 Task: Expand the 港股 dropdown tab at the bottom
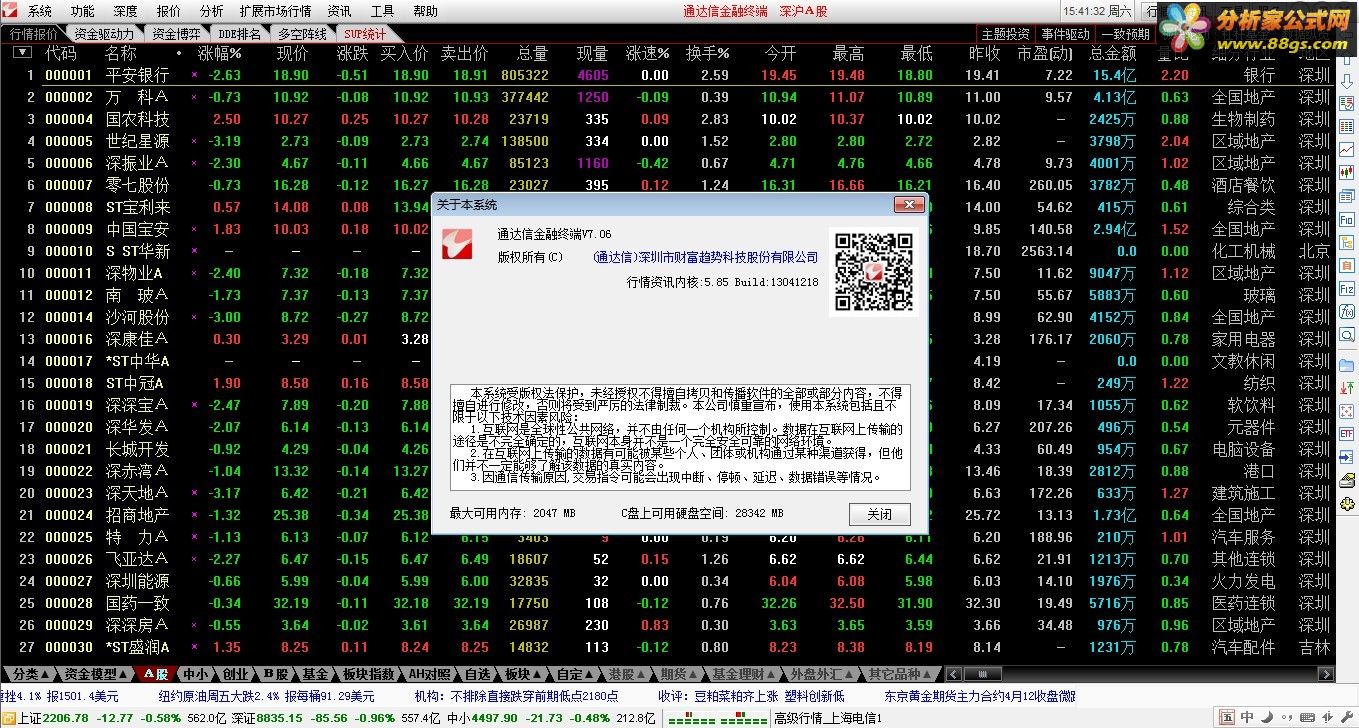coord(626,674)
